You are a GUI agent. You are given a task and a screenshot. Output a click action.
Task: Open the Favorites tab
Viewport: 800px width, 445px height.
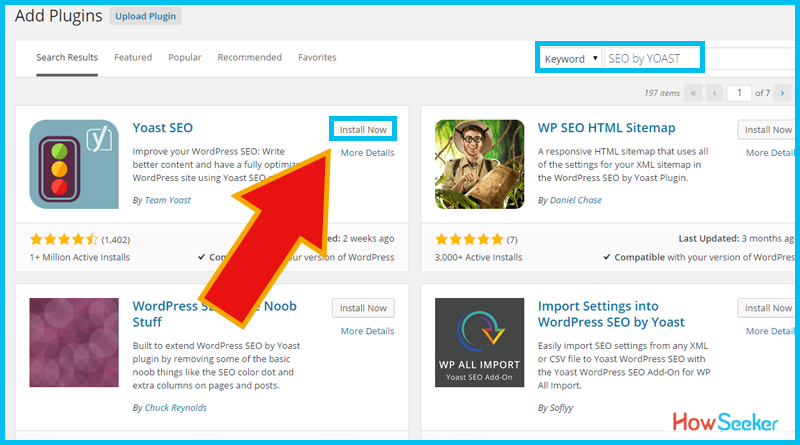click(317, 57)
